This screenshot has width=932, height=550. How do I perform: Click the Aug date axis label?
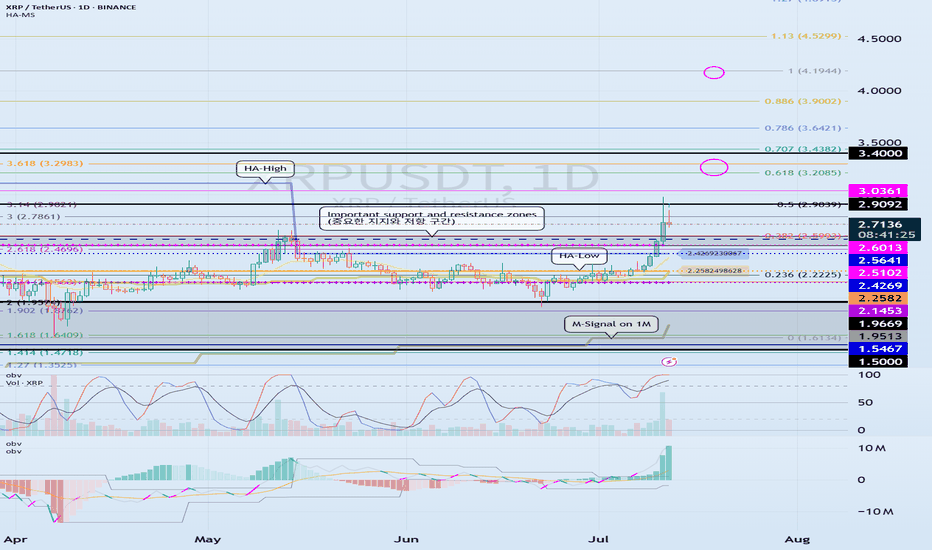point(797,539)
